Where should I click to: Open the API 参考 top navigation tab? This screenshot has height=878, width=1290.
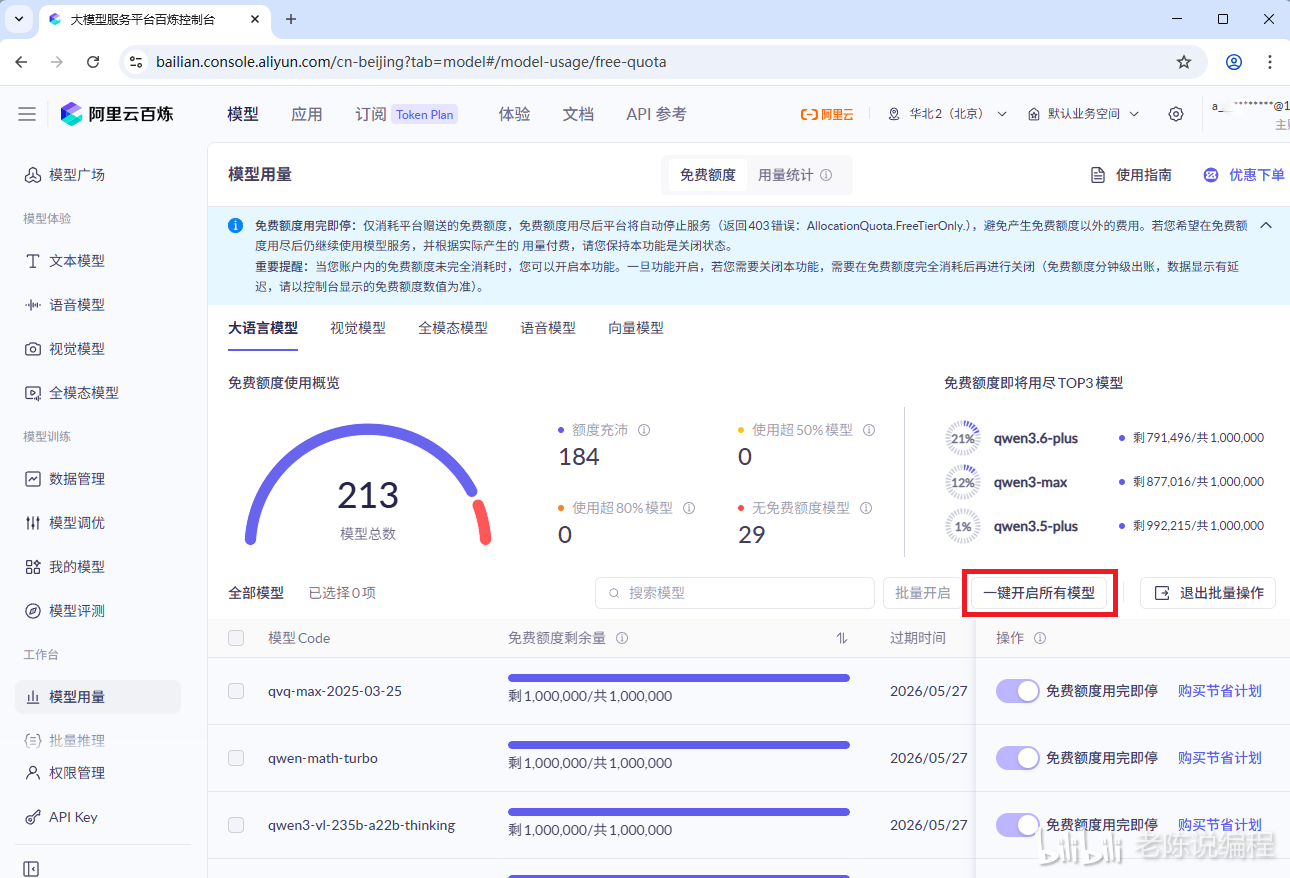(x=656, y=114)
